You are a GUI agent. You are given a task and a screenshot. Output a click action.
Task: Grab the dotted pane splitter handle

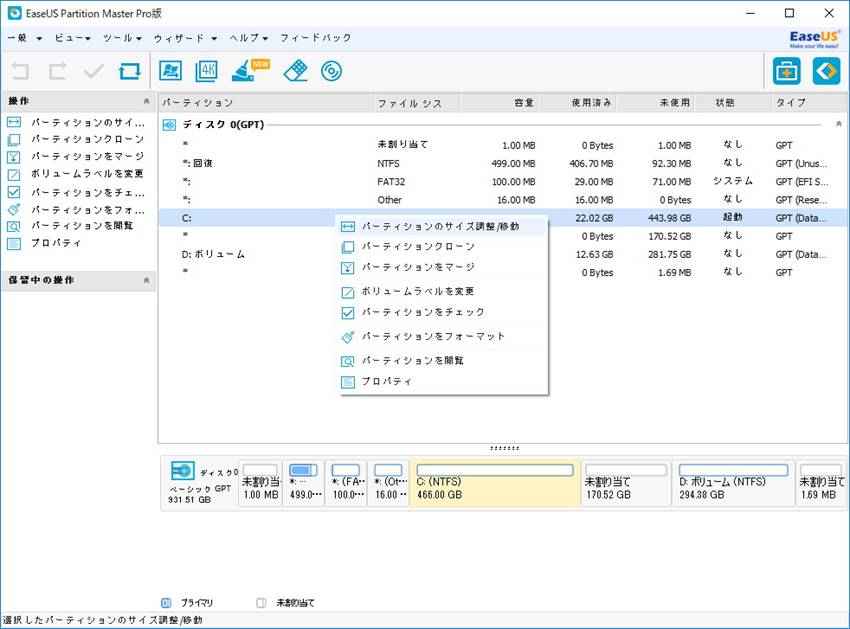click(x=504, y=448)
